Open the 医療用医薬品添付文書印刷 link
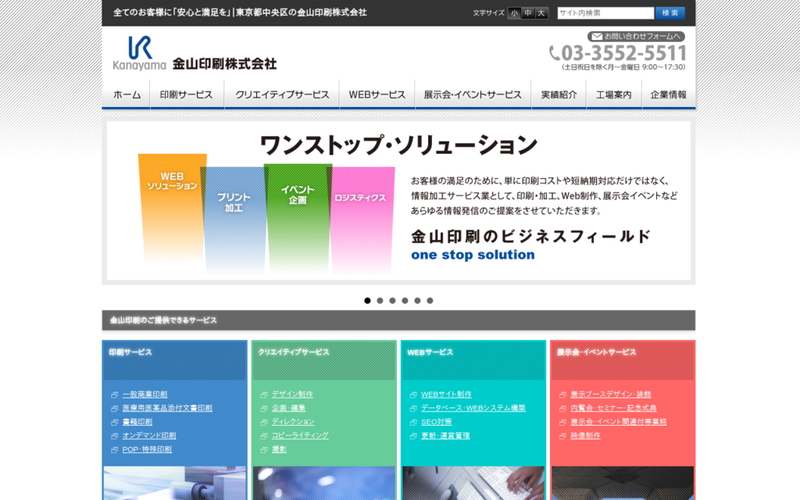 coord(167,408)
